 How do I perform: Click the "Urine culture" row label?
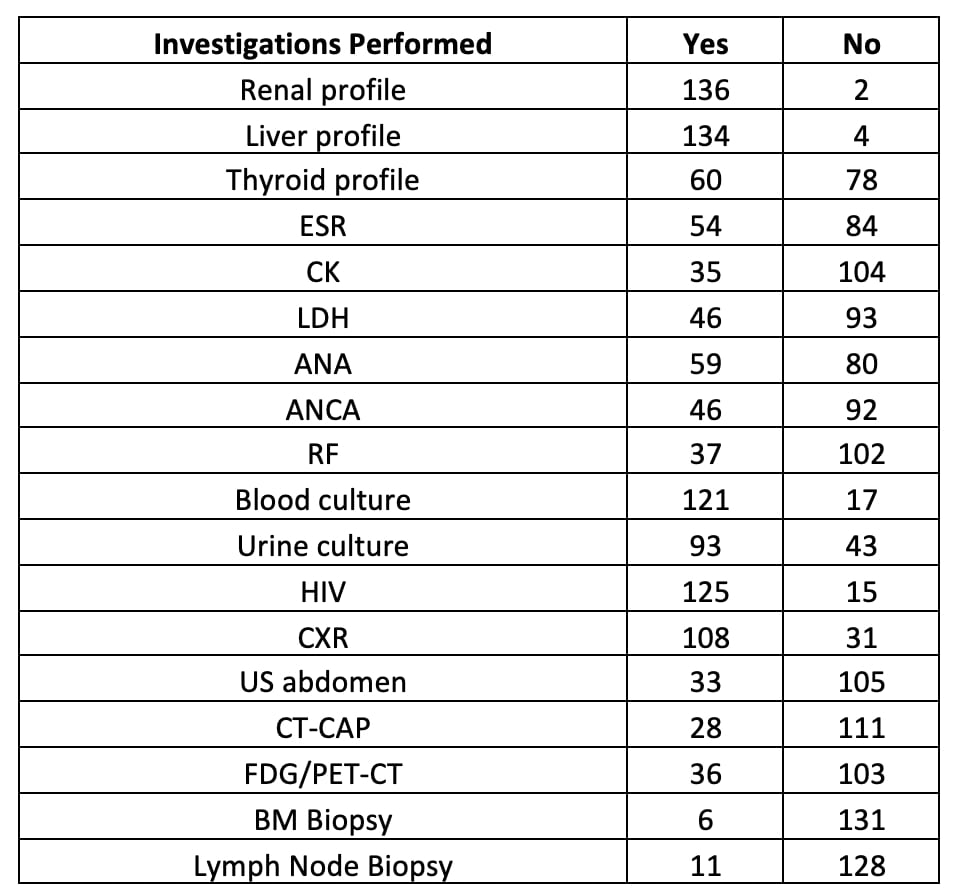click(x=322, y=546)
